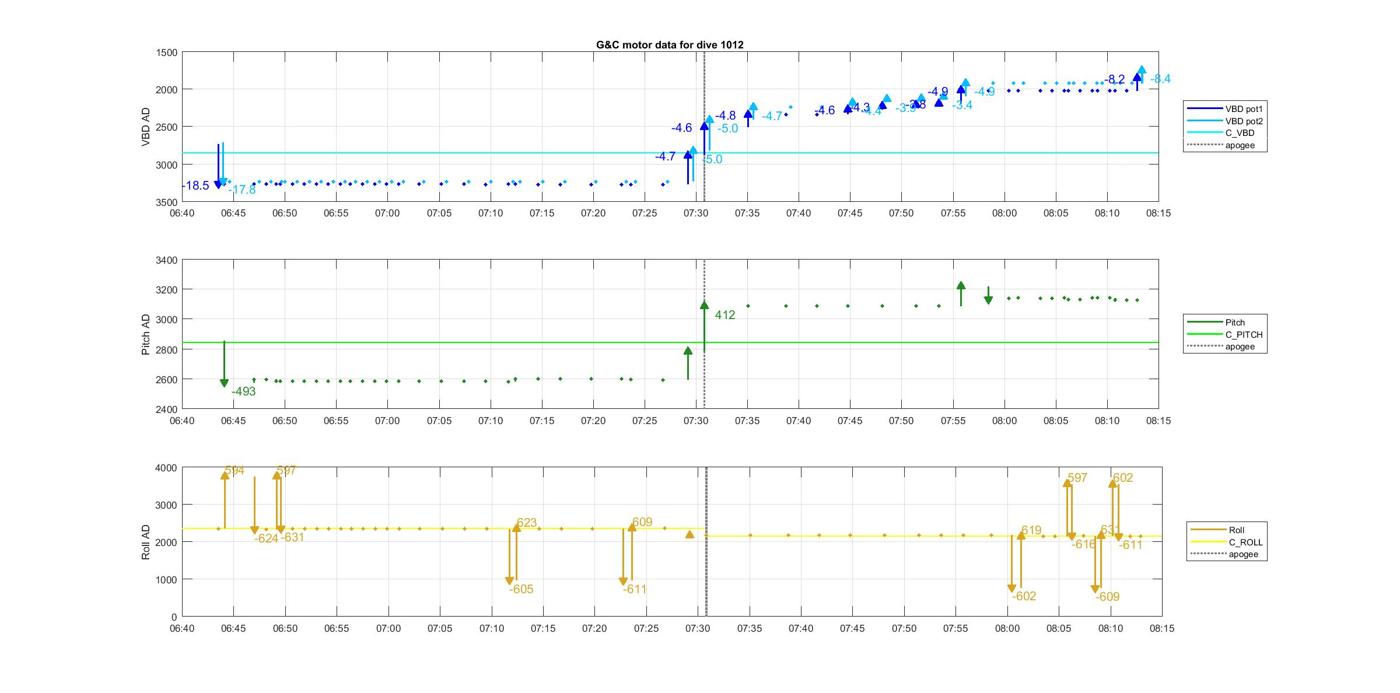This screenshot has height=693, width=1400.
Task: Click the "3400" tick on the Pitch axis
Action: pyautogui.click(x=167, y=260)
